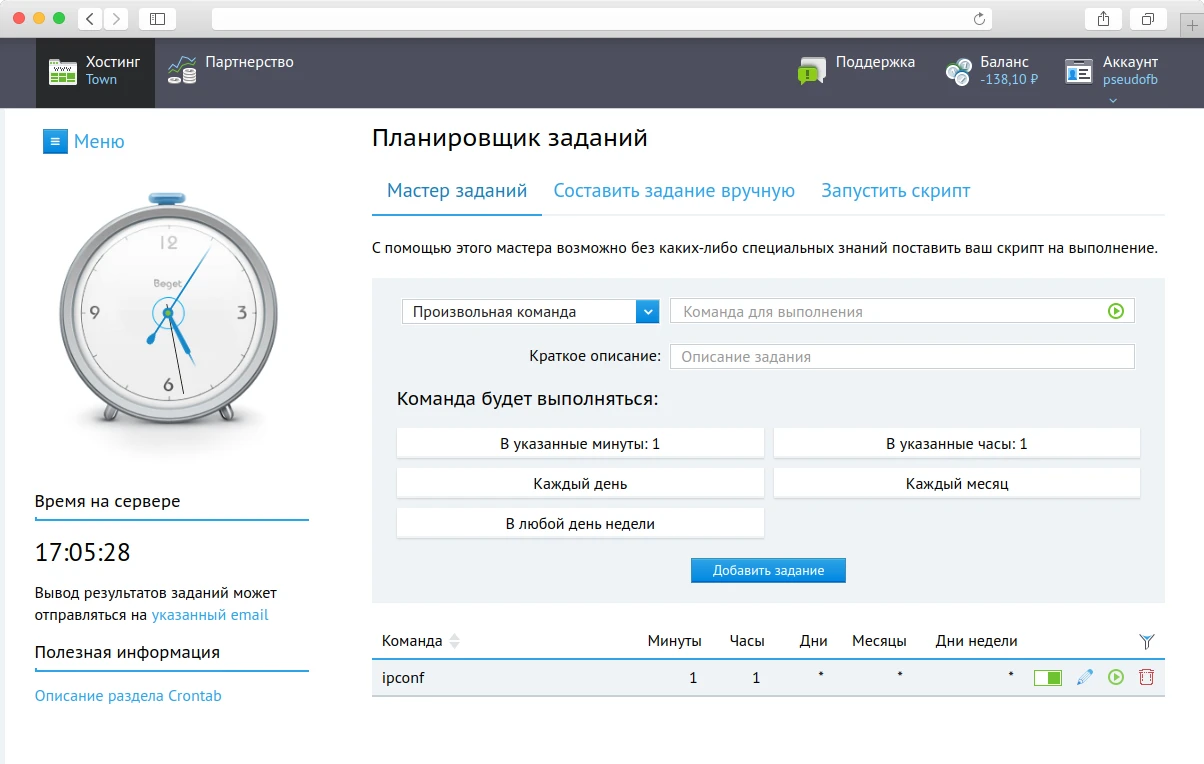
Task: Open the Запустить скрипт tab
Action: point(894,190)
